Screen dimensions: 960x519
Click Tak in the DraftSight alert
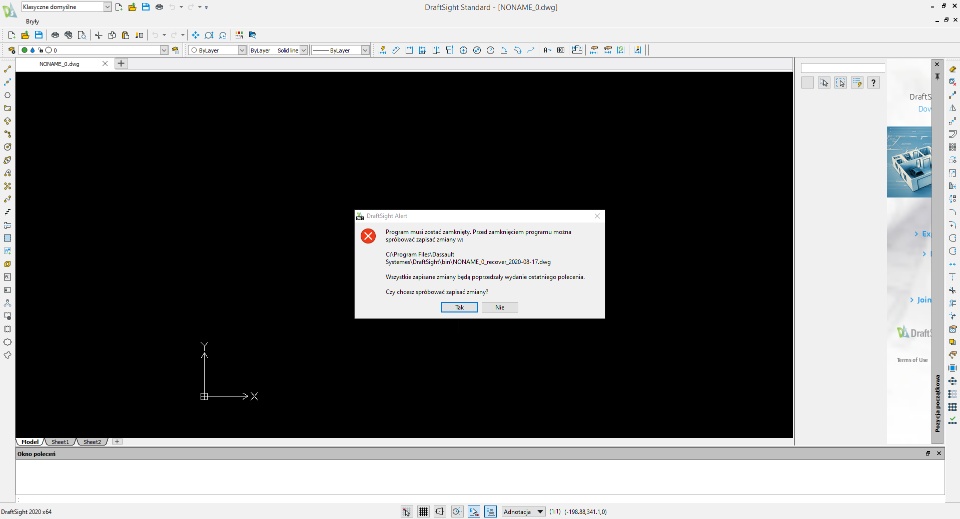pyautogui.click(x=459, y=307)
